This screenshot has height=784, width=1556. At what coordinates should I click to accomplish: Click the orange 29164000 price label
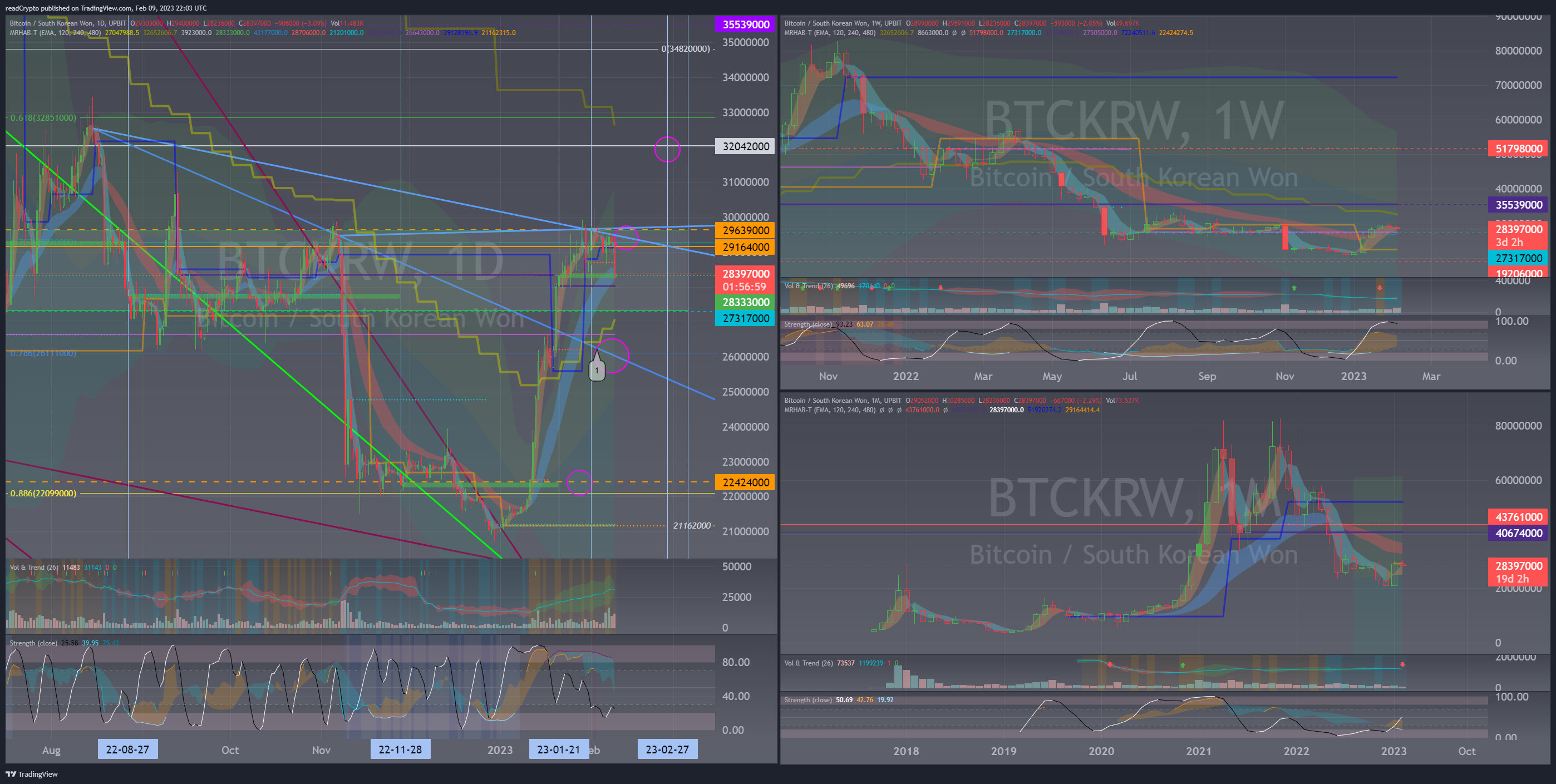tap(745, 246)
